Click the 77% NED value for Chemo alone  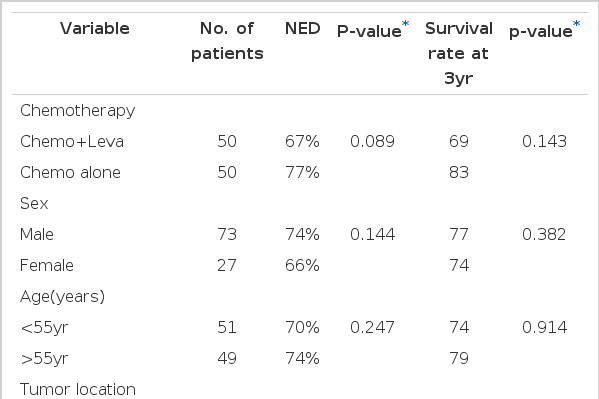302,173
